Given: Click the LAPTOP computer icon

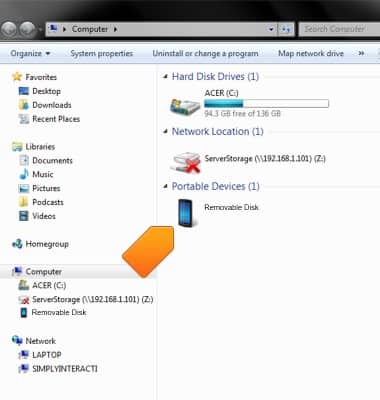Looking at the screenshot, I should tap(24, 355).
